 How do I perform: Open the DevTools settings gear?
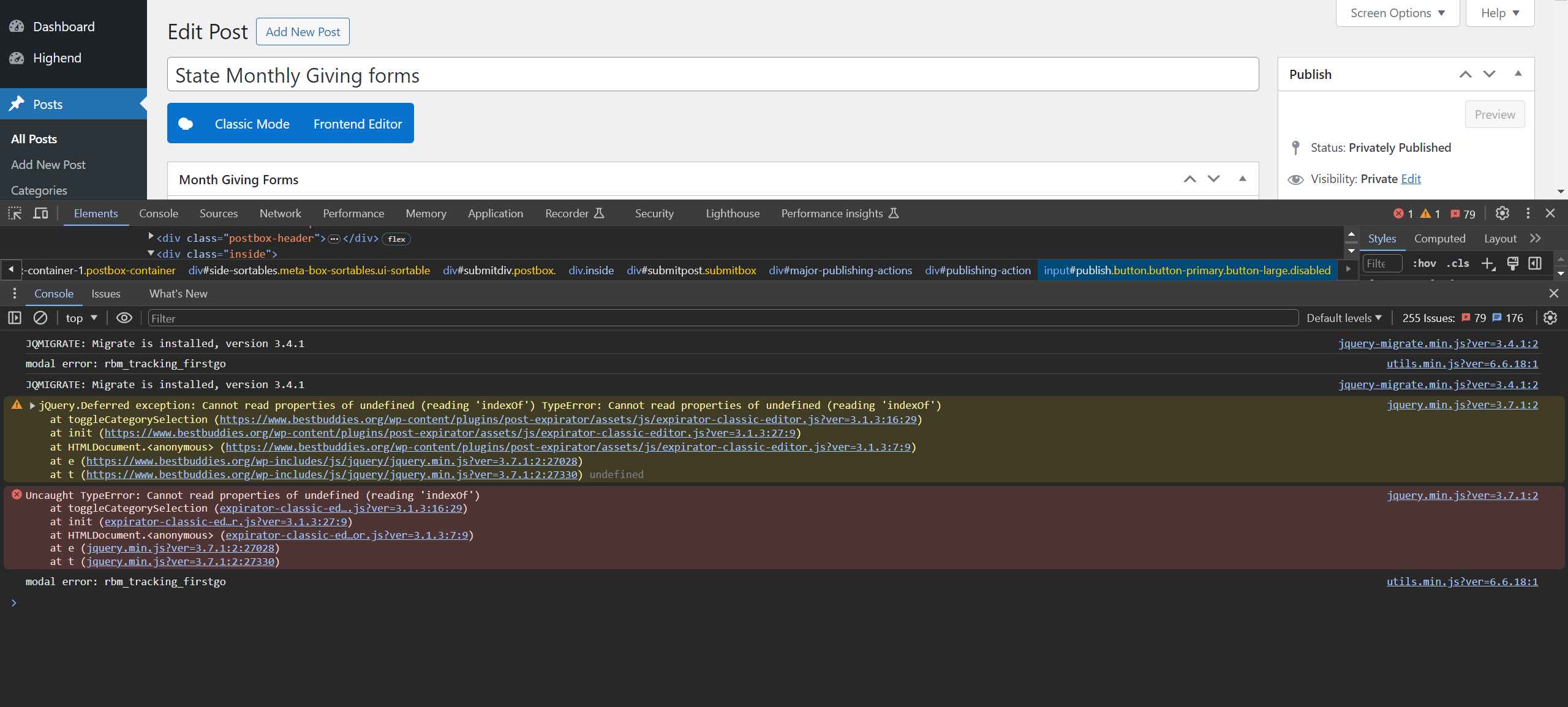[x=1502, y=213]
